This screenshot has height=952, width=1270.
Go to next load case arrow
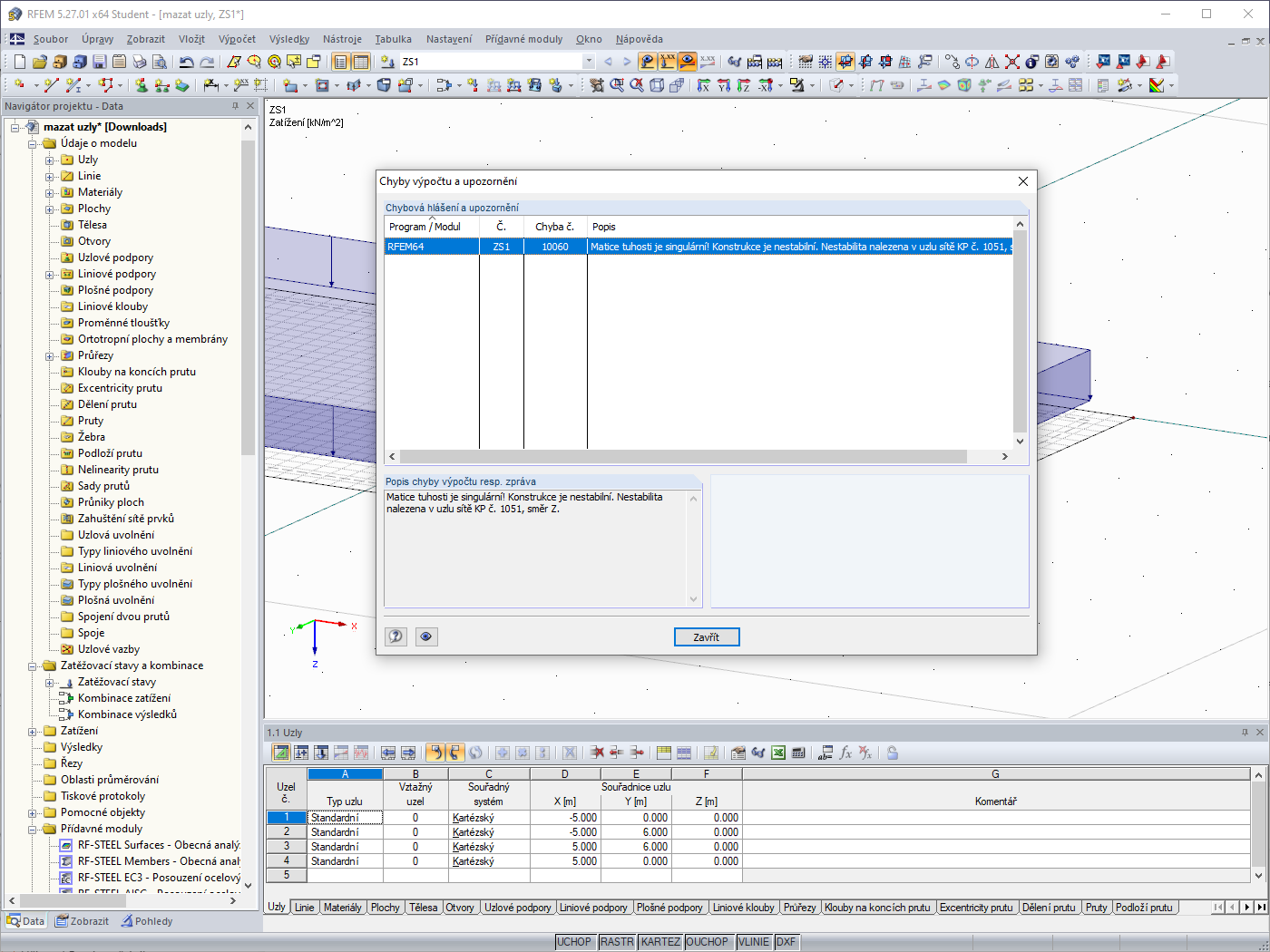click(626, 62)
